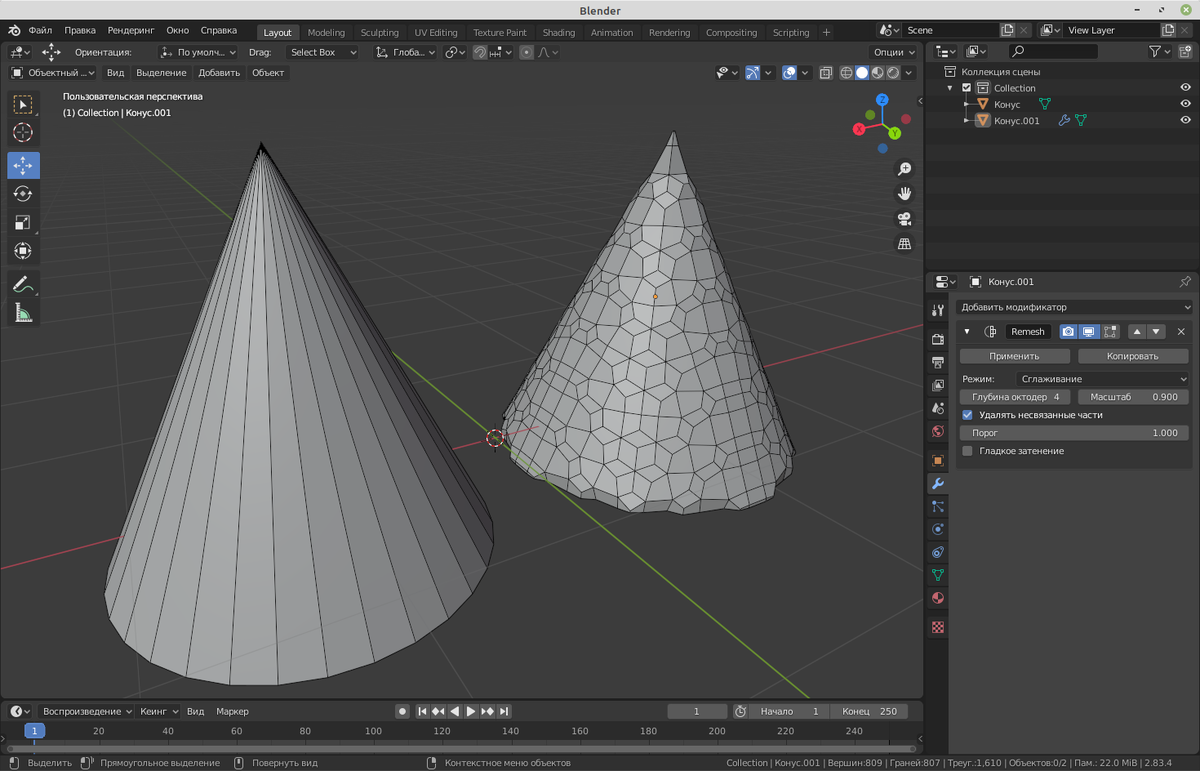
Task: Select the 3D Cursor tool
Action: pos(23,133)
